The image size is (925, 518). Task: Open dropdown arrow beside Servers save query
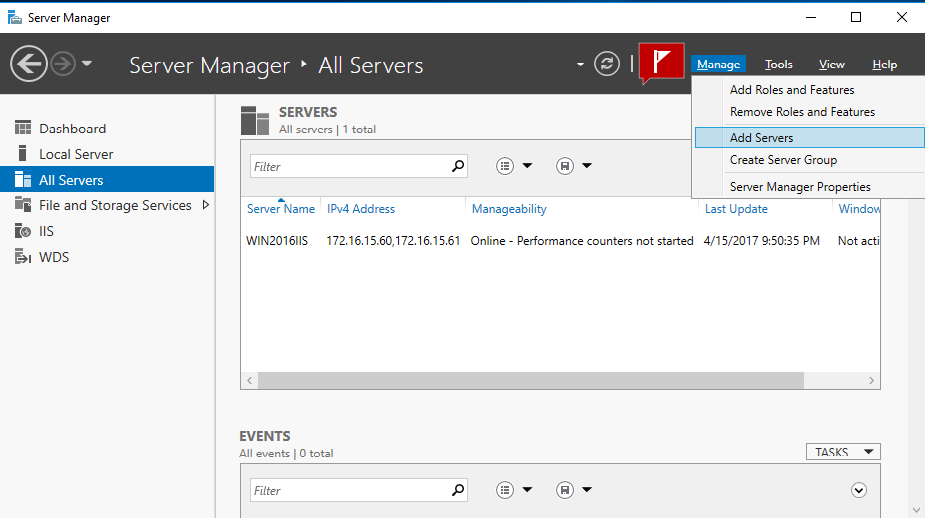[x=587, y=166]
